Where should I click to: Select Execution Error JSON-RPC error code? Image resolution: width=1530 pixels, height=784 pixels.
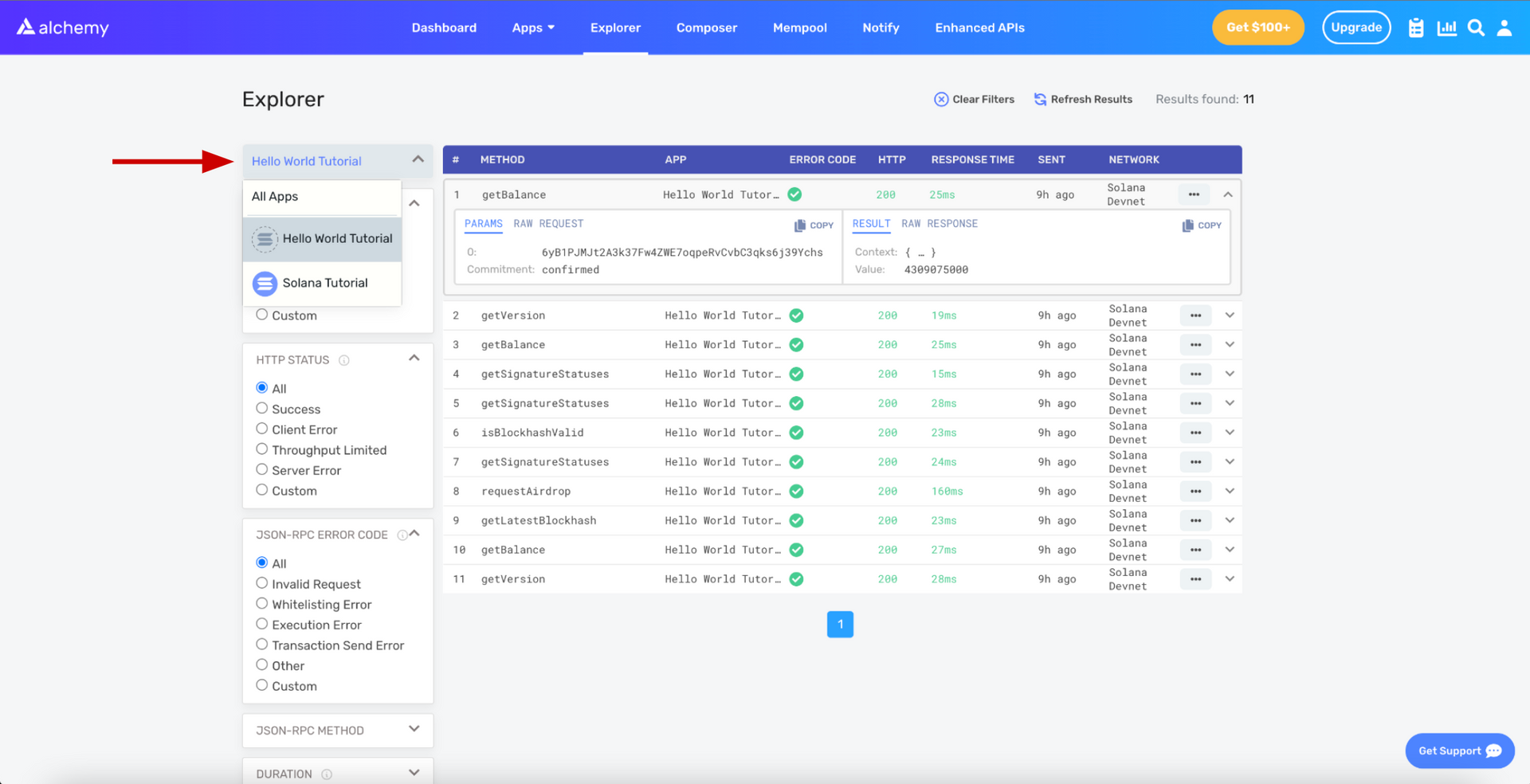261,624
